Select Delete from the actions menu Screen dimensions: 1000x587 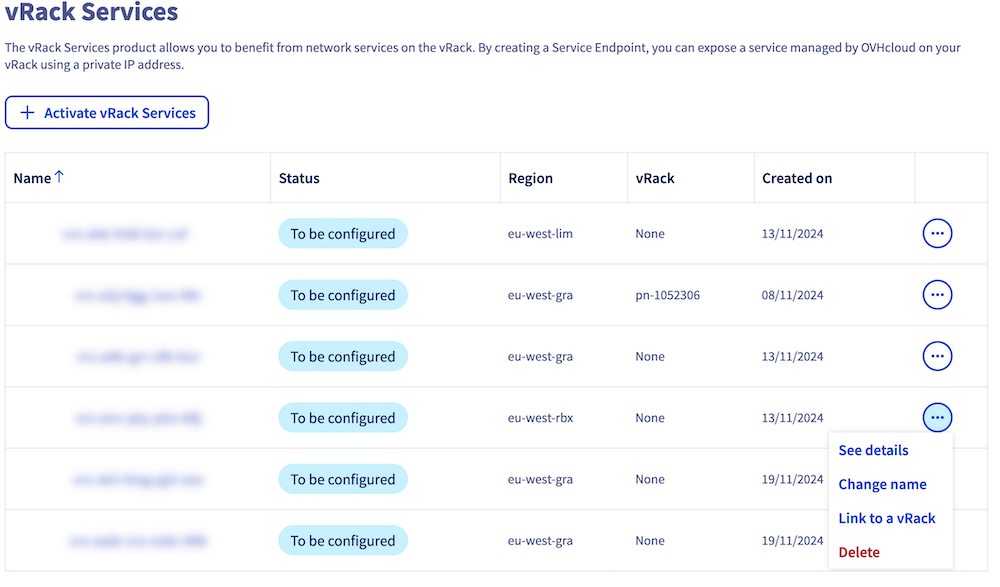coord(859,552)
